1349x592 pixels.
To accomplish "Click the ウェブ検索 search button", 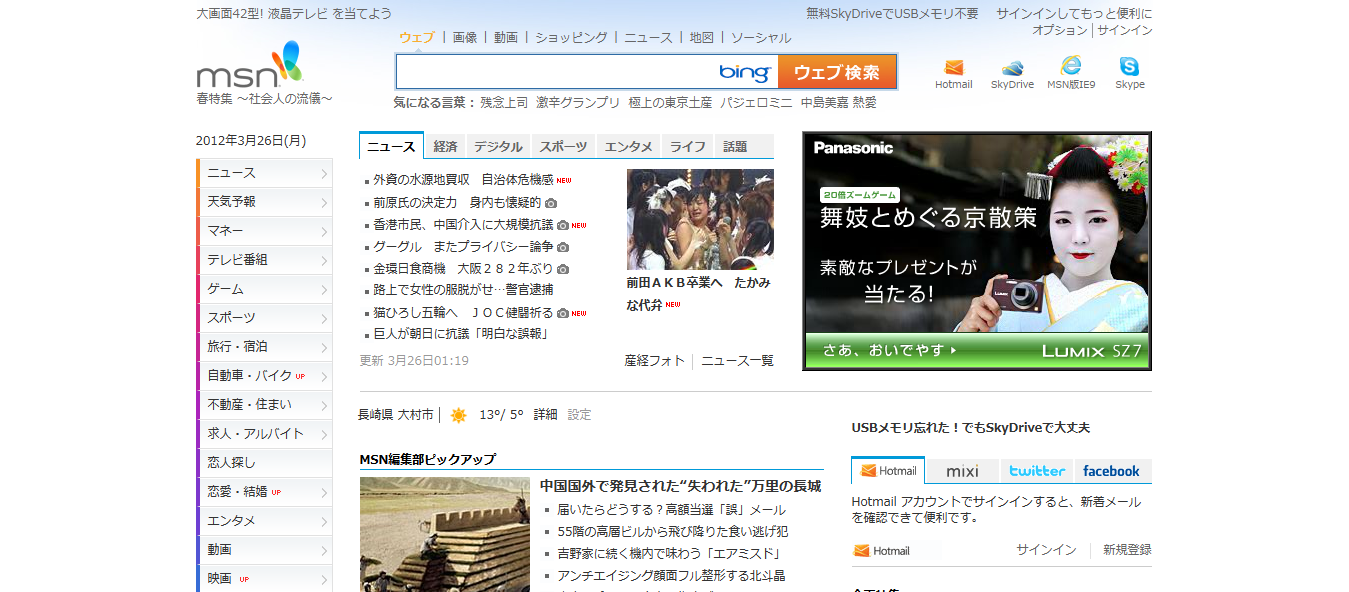I will (837, 72).
